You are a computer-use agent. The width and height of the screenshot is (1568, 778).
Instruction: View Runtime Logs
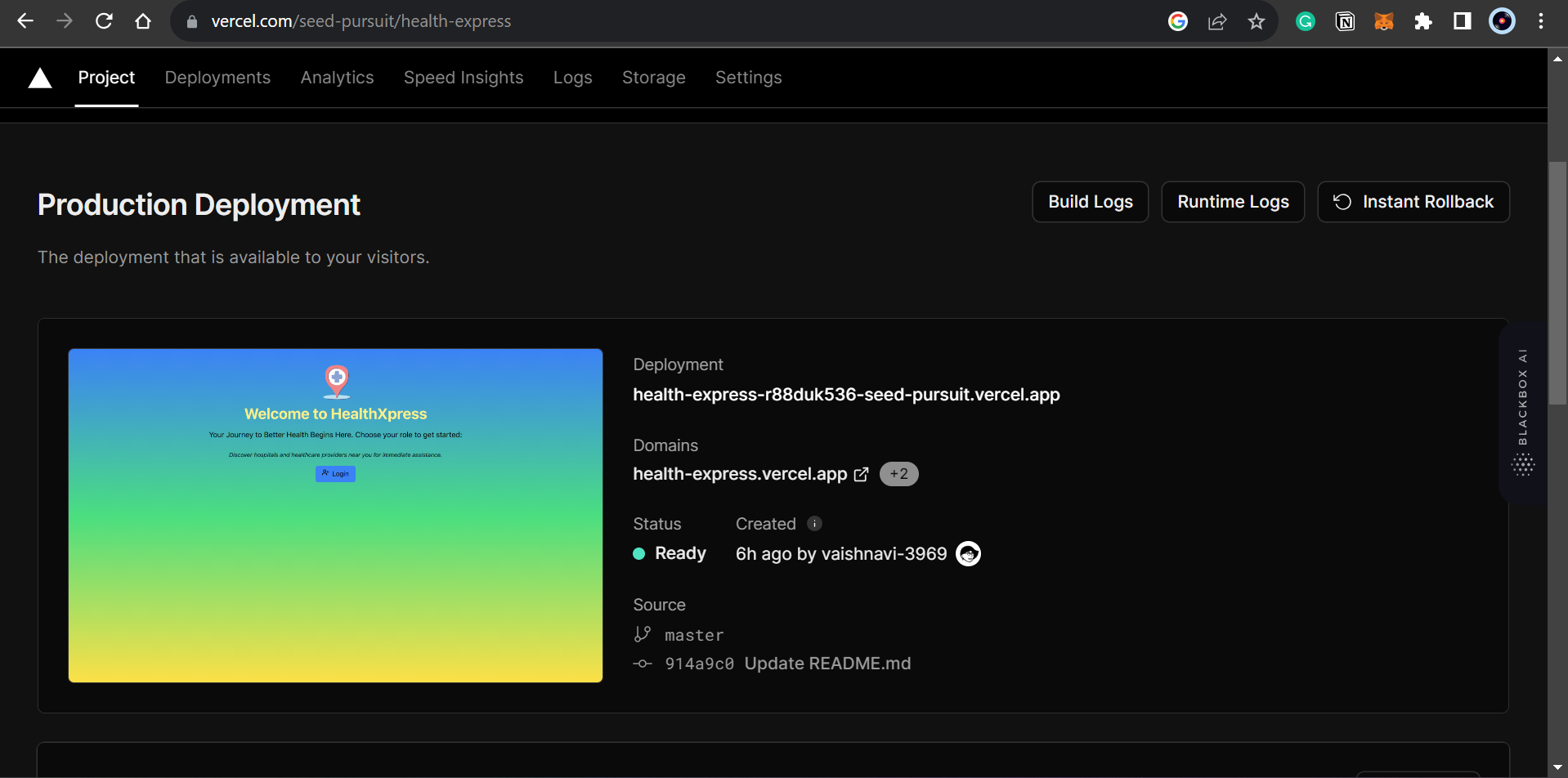coord(1233,202)
